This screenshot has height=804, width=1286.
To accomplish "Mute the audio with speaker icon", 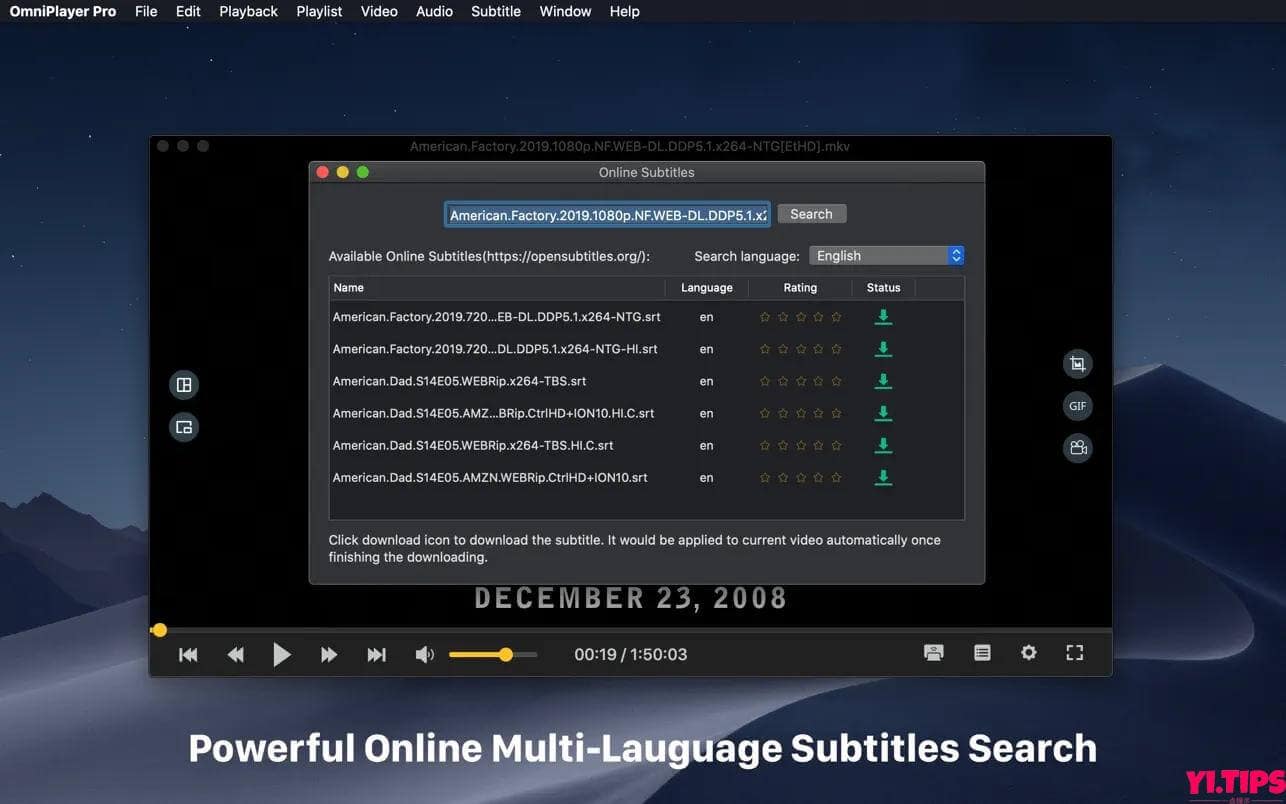I will [425, 655].
